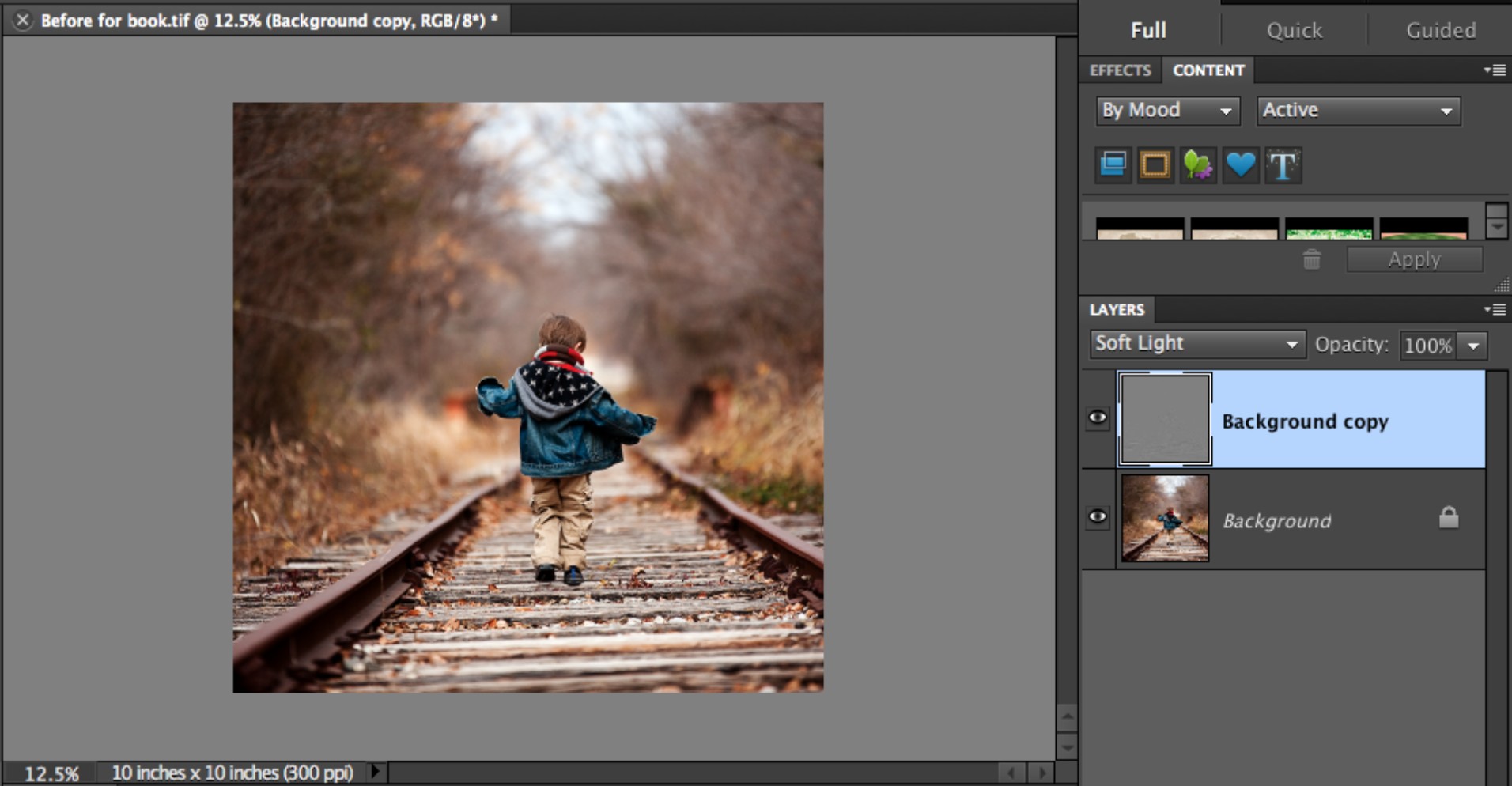
Task: Filter content by Backgrounds icon
Action: (x=1113, y=164)
